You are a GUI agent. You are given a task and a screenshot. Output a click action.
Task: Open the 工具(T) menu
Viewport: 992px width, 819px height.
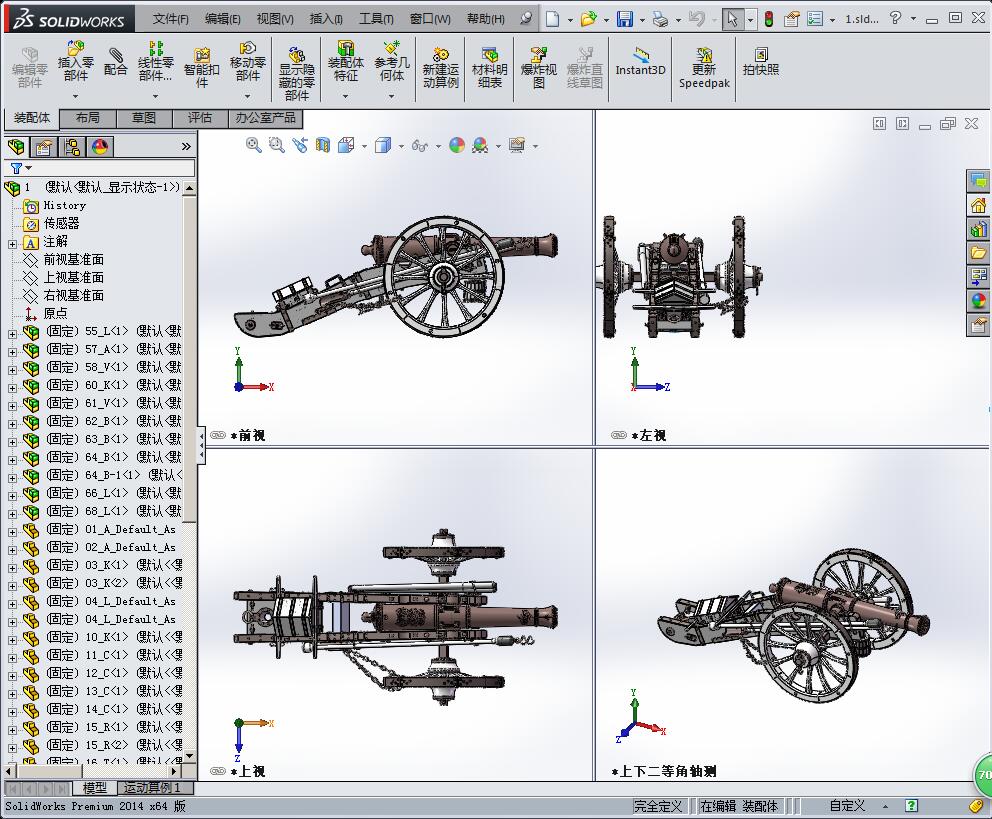coord(376,18)
